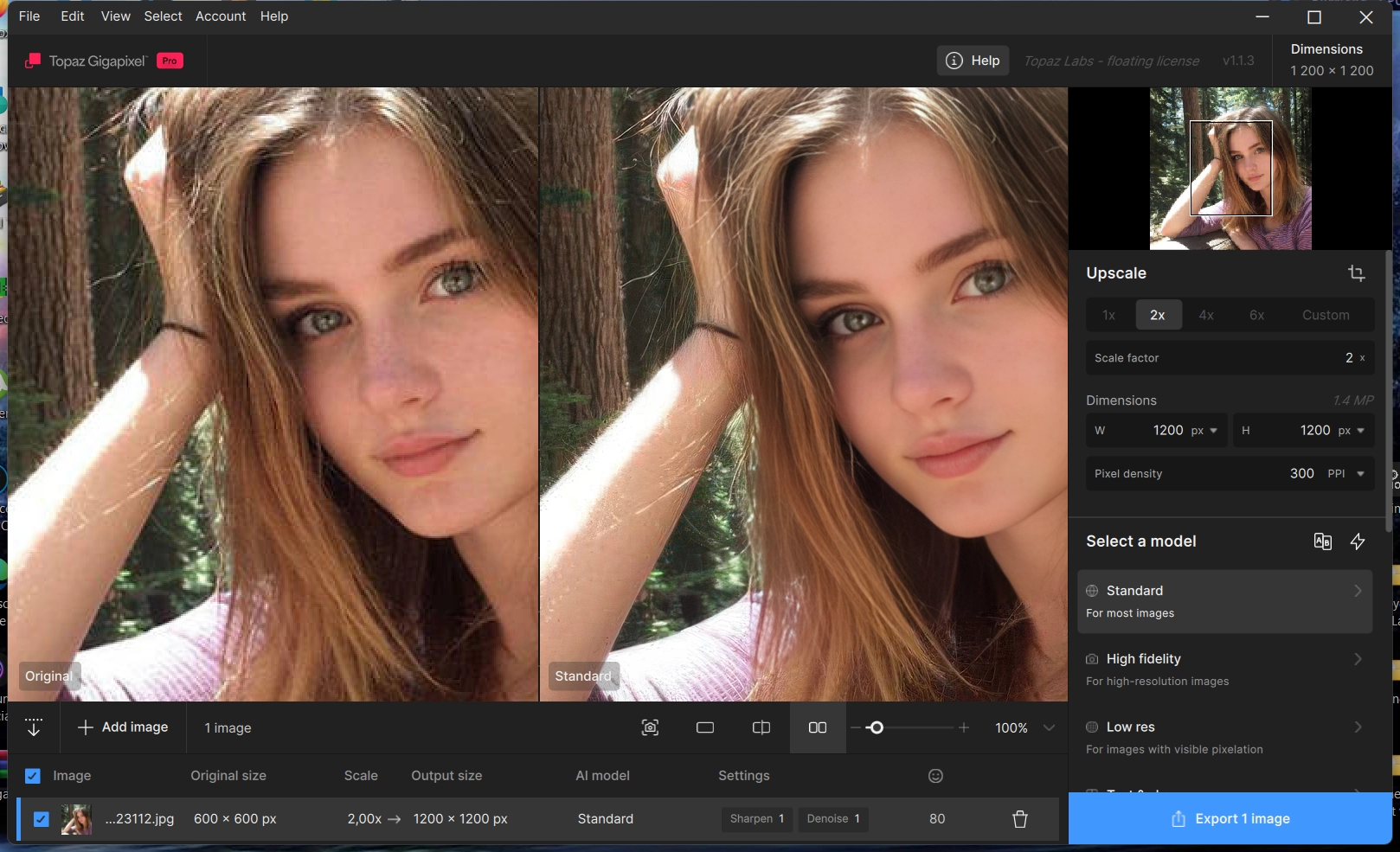The width and height of the screenshot is (1400, 852).
Task: Expand the 100% zoom level dropdown
Action: coord(1049,728)
